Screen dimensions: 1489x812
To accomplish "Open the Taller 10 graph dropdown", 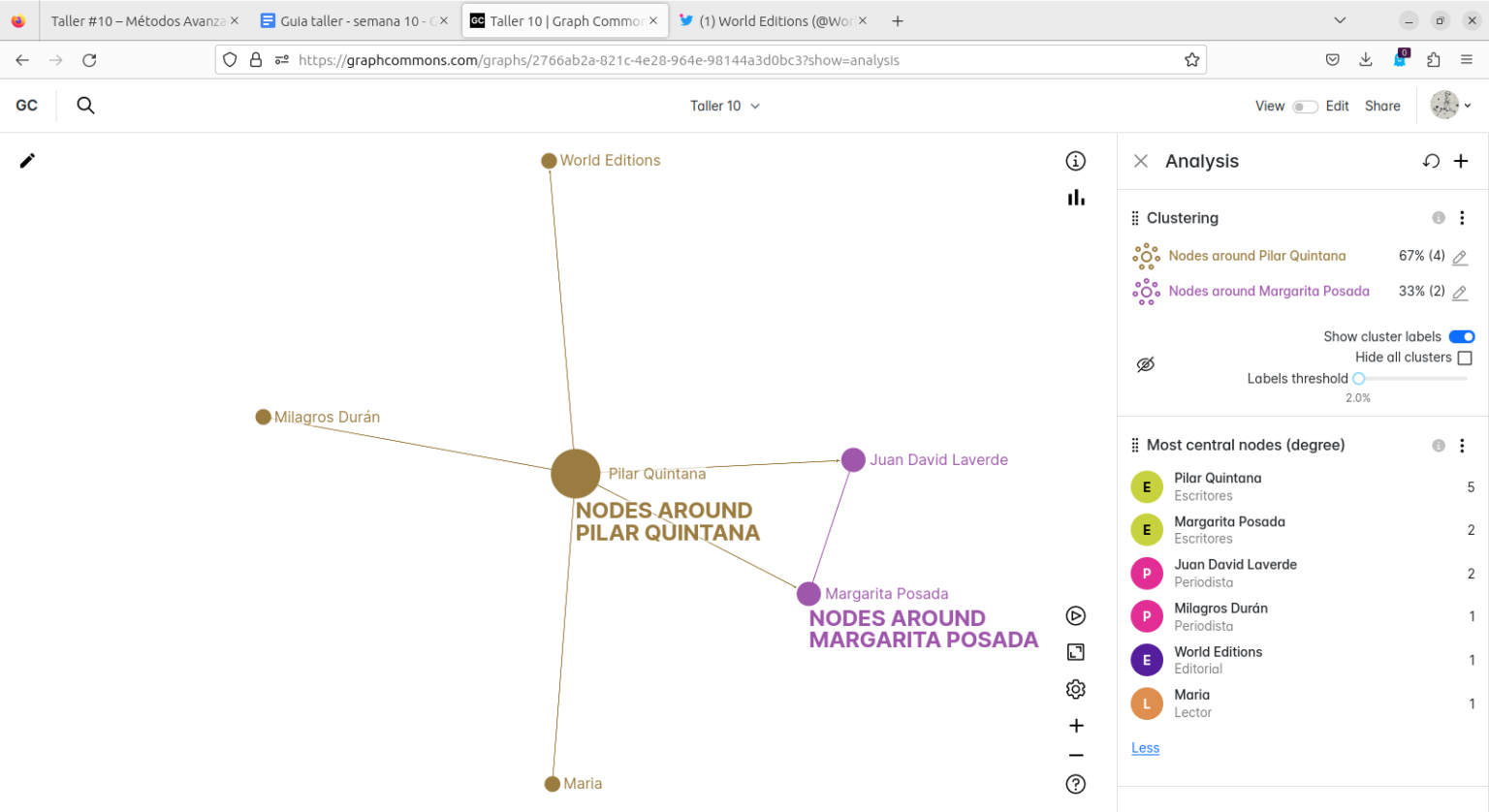I will point(725,107).
